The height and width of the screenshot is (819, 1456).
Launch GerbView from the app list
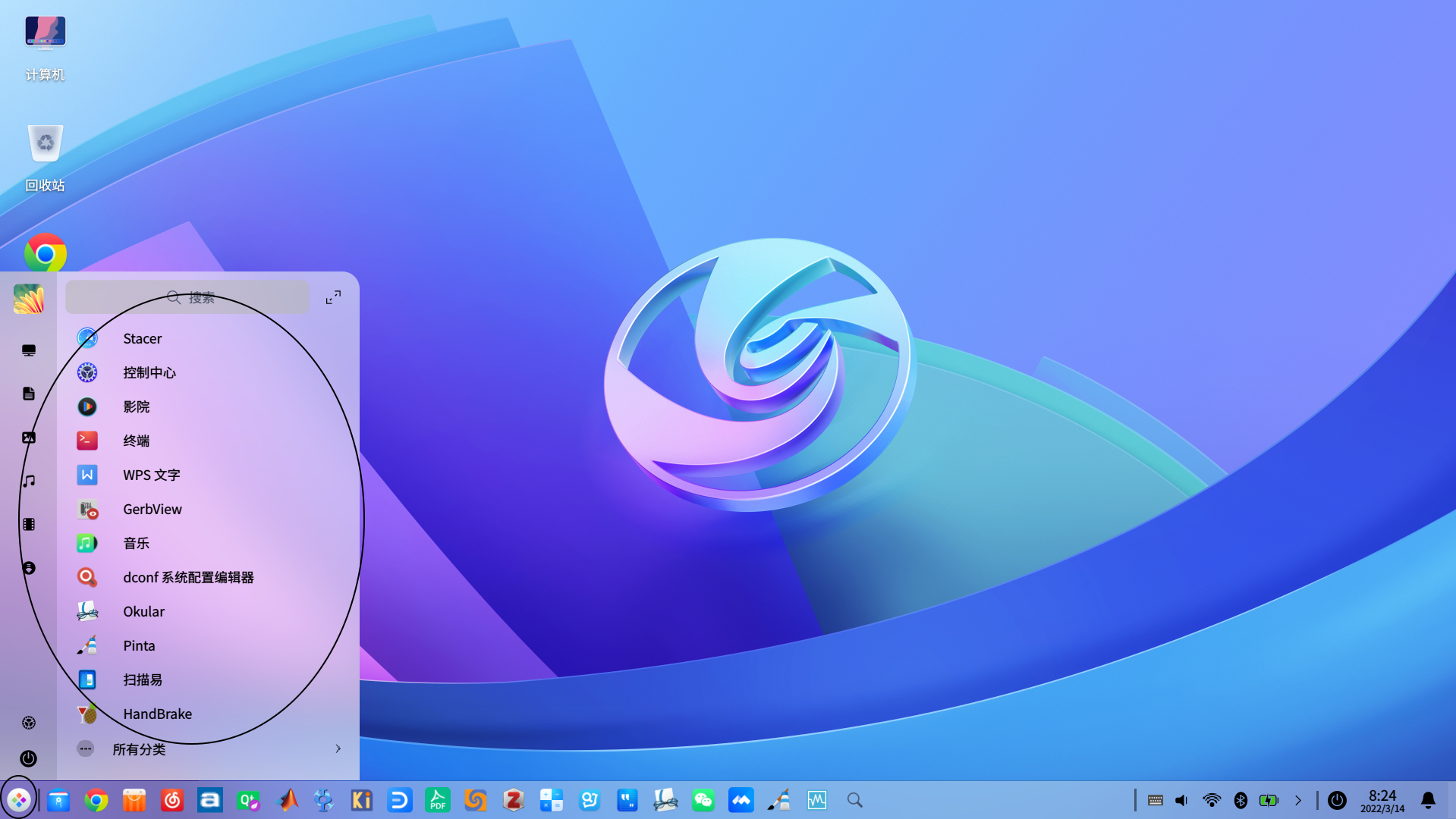(207, 509)
